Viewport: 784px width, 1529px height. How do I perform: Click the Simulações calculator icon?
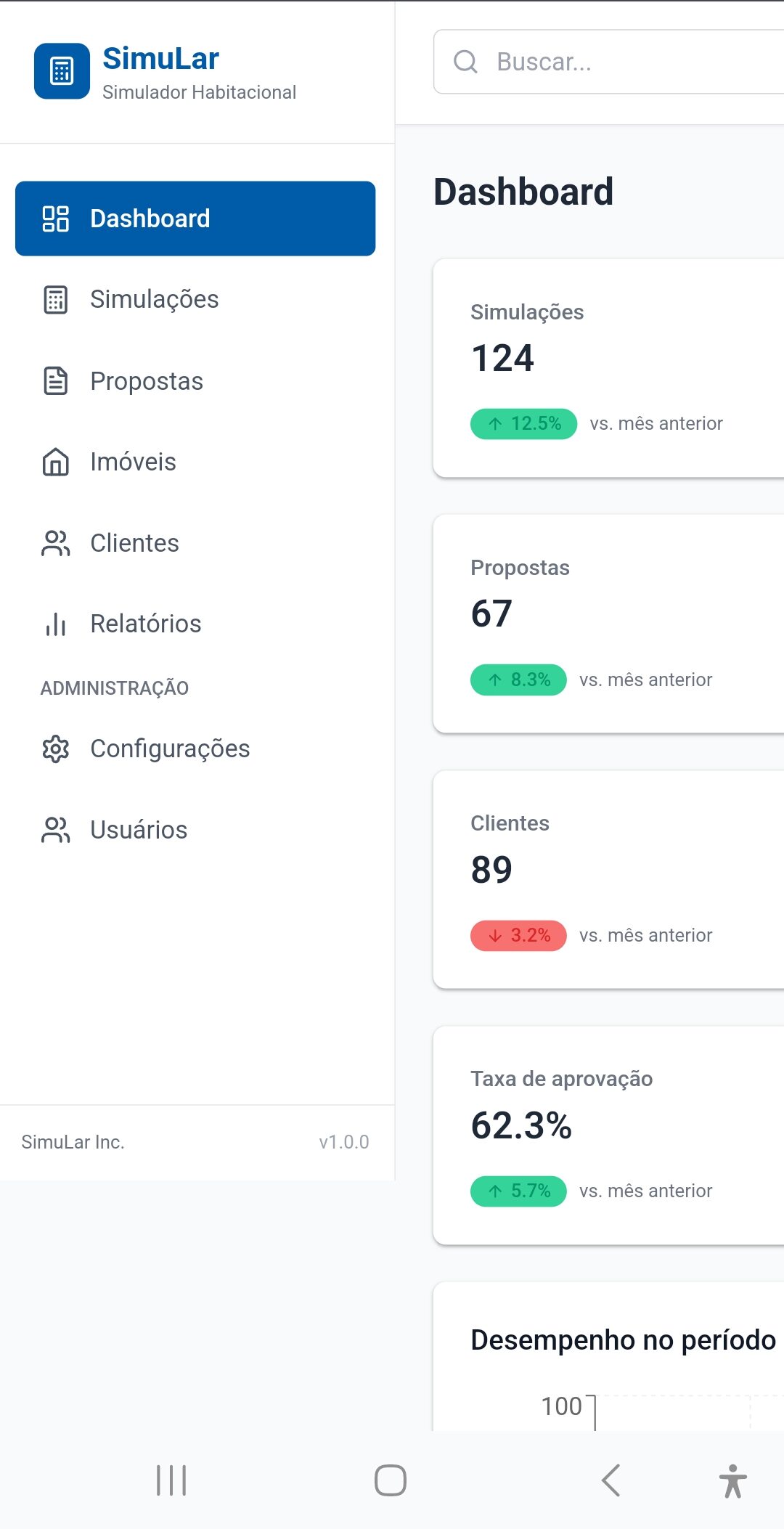tap(55, 300)
